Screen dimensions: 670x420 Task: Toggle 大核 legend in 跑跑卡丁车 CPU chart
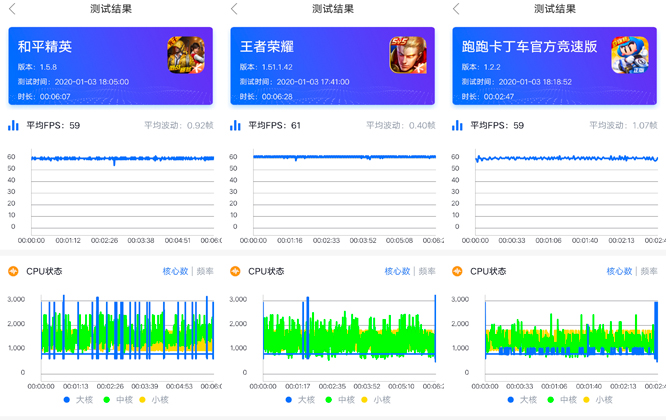pos(522,400)
